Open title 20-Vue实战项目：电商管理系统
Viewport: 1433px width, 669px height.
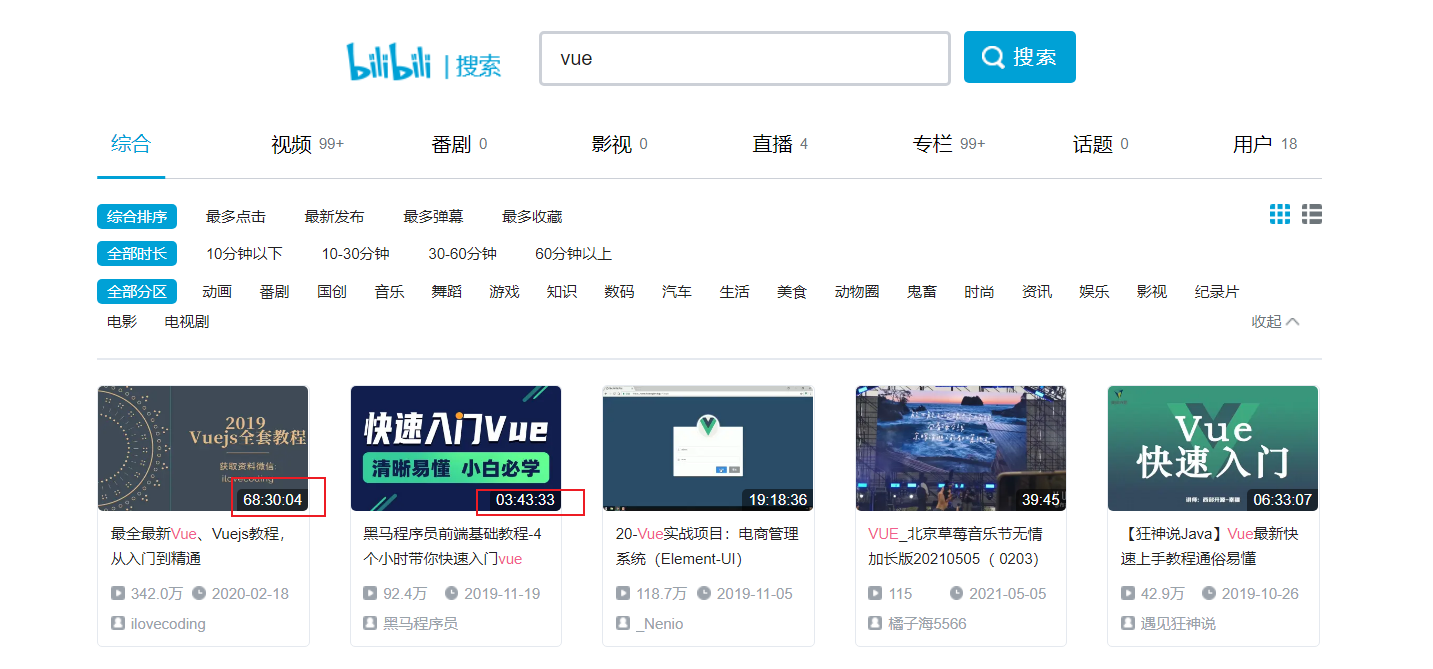(x=707, y=546)
